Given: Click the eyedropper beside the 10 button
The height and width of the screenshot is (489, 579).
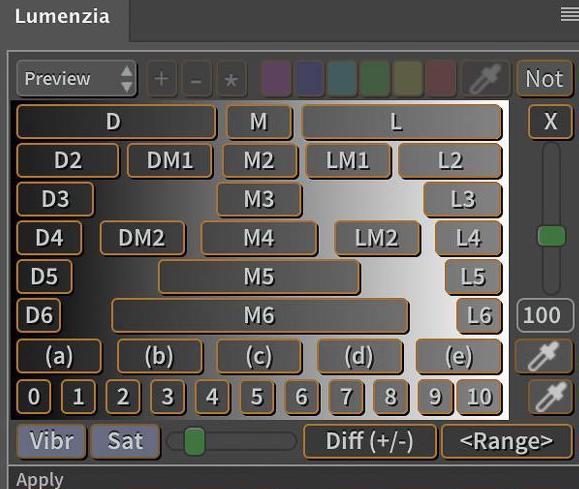Looking at the screenshot, I should point(551,397).
